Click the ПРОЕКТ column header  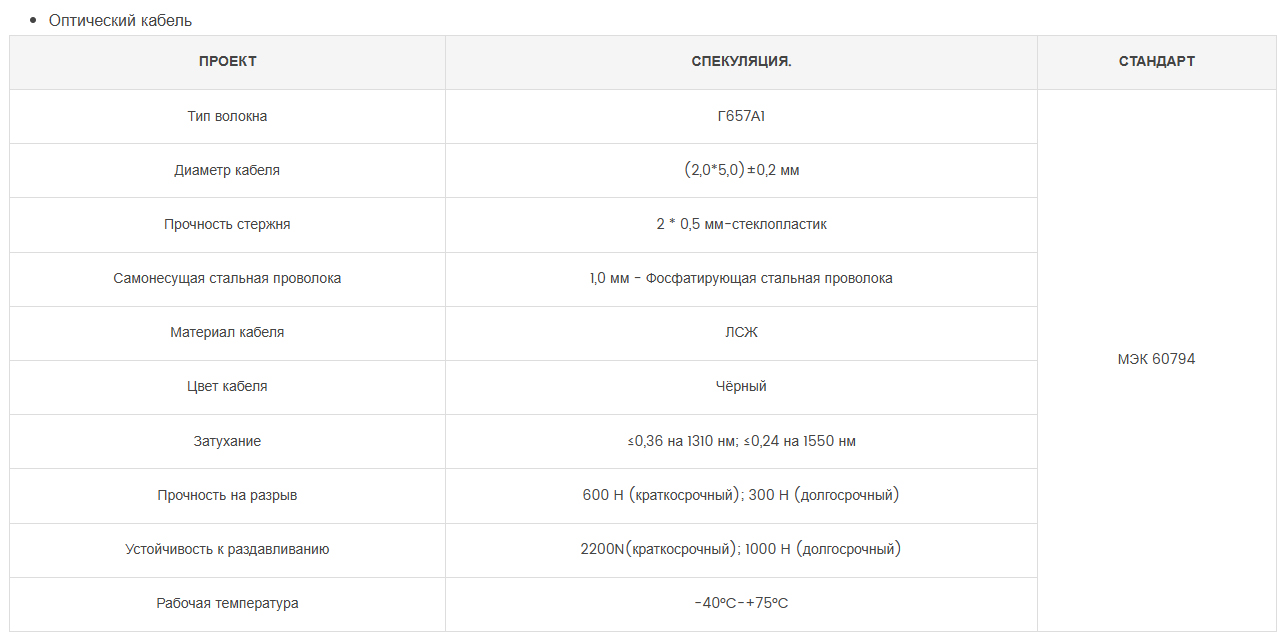click(227, 62)
